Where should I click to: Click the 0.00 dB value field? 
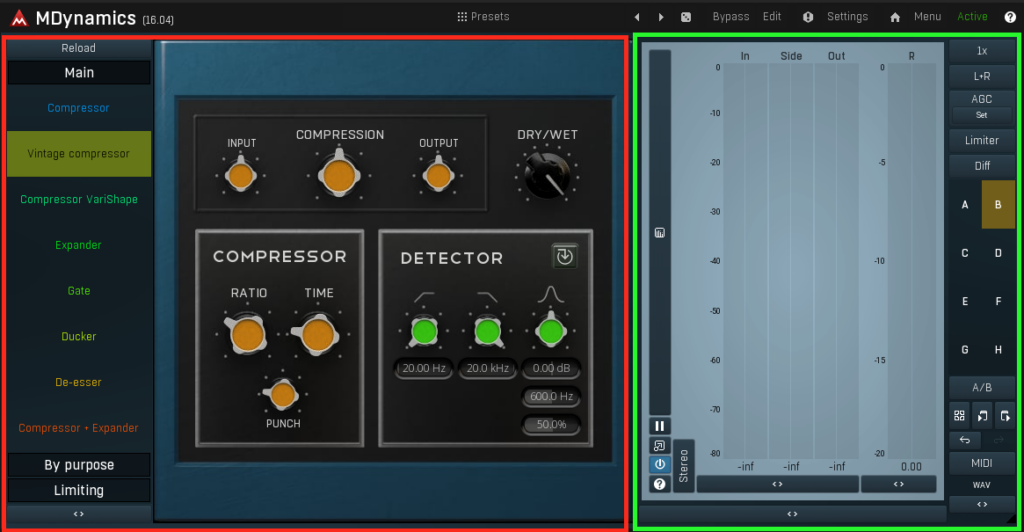click(551, 368)
